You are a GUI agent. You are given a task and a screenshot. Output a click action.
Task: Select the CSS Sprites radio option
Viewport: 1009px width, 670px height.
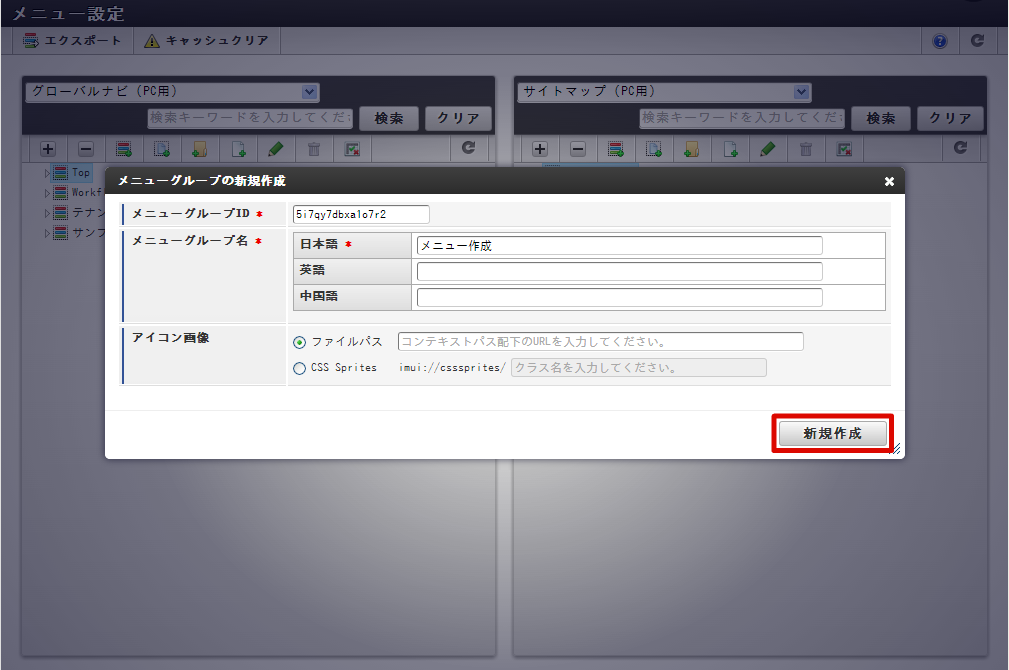pyautogui.click(x=299, y=368)
